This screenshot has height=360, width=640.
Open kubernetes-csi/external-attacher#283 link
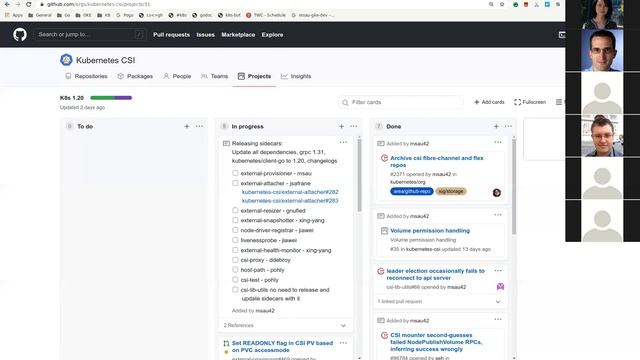(290, 201)
